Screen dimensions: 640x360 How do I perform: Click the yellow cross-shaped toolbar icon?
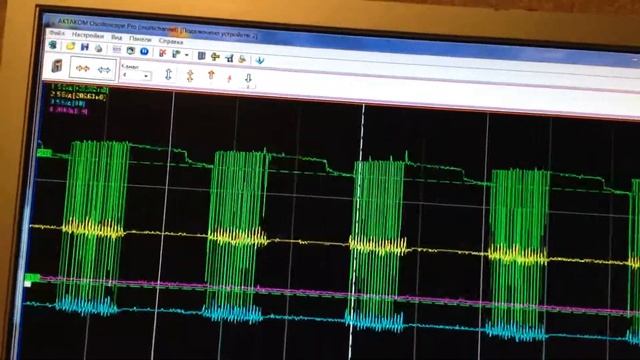point(215,57)
